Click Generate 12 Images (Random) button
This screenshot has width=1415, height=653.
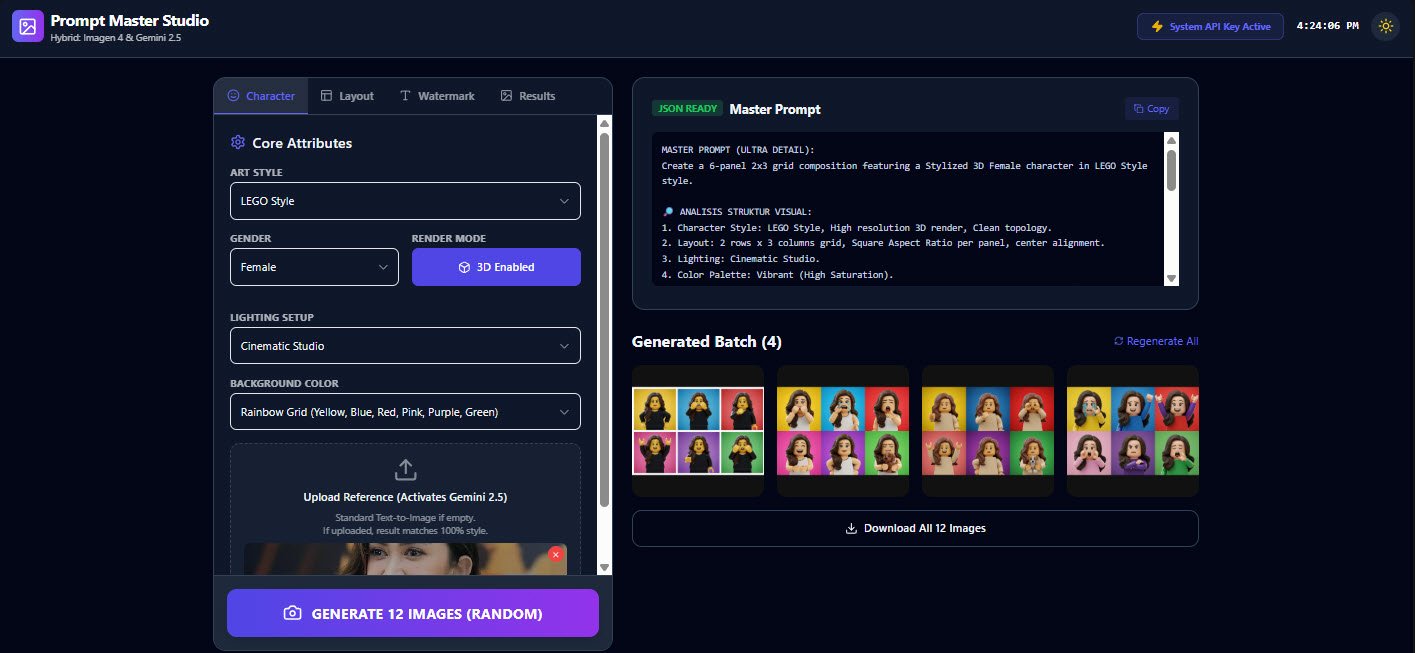click(x=413, y=613)
